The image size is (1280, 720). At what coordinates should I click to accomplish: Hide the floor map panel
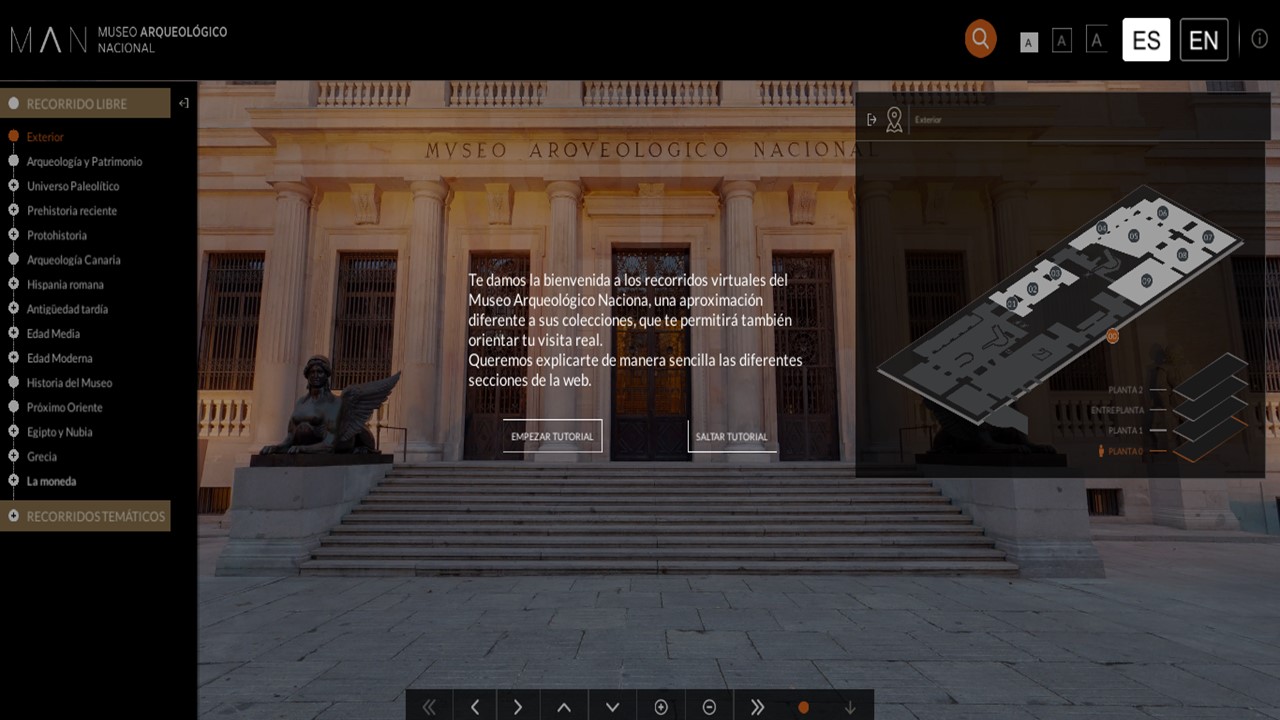[871, 120]
